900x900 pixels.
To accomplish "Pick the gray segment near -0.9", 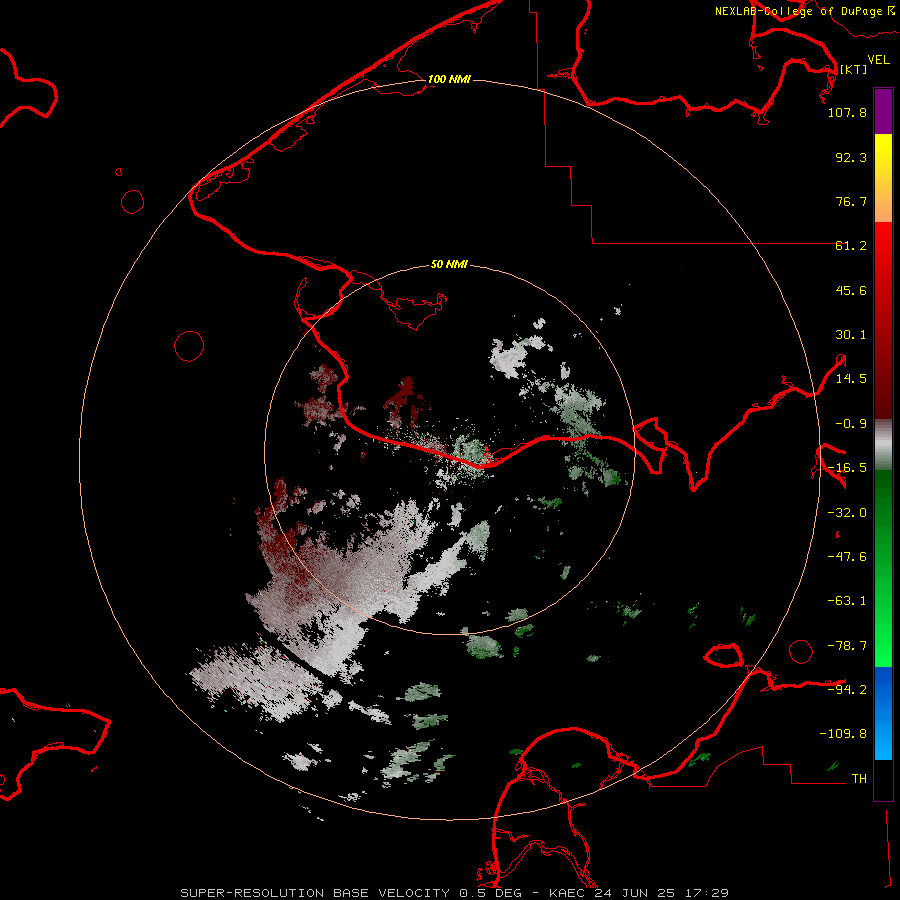I will (x=883, y=445).
